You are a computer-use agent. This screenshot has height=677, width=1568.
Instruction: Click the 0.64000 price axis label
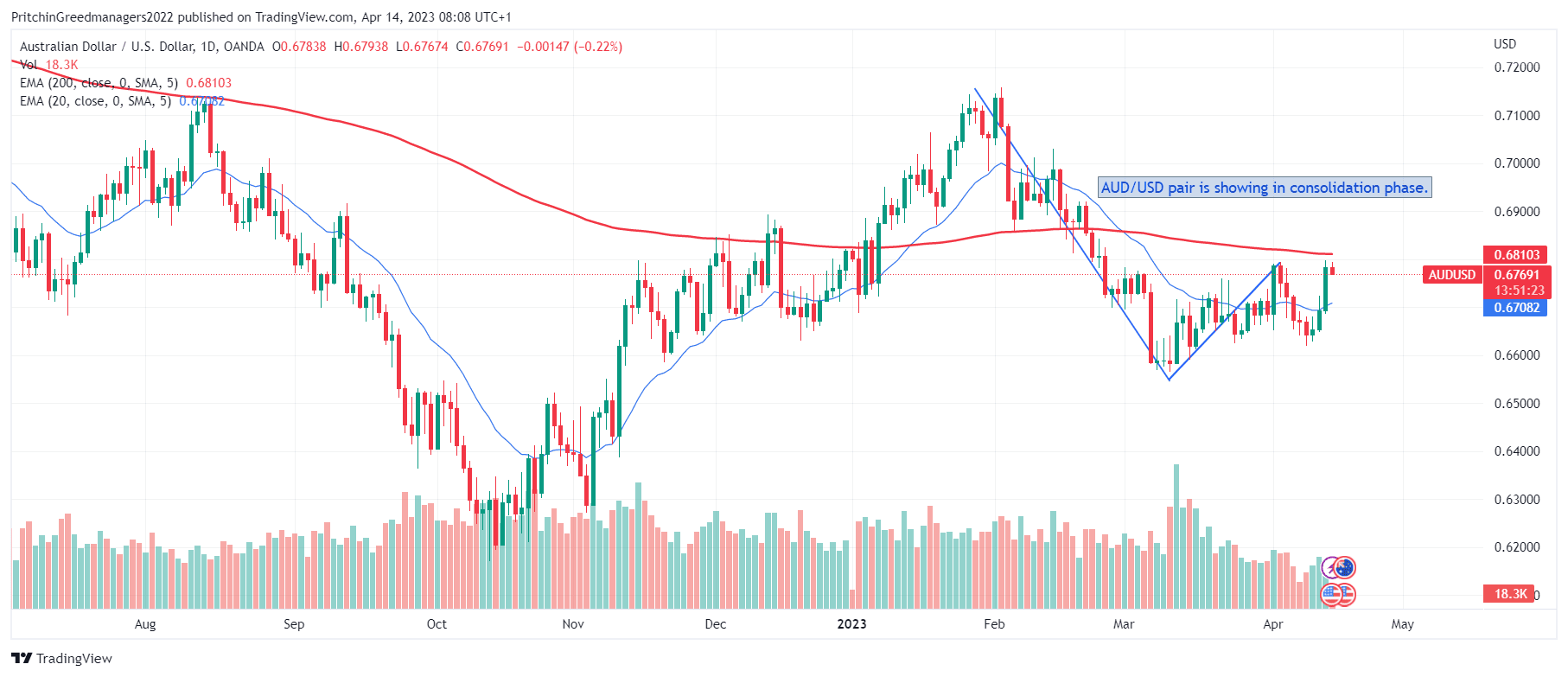(1517, 451)
